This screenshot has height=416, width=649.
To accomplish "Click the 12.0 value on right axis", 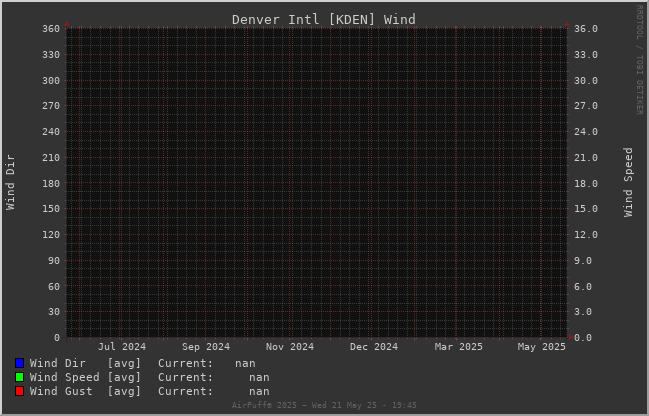I will pos(586,235).
